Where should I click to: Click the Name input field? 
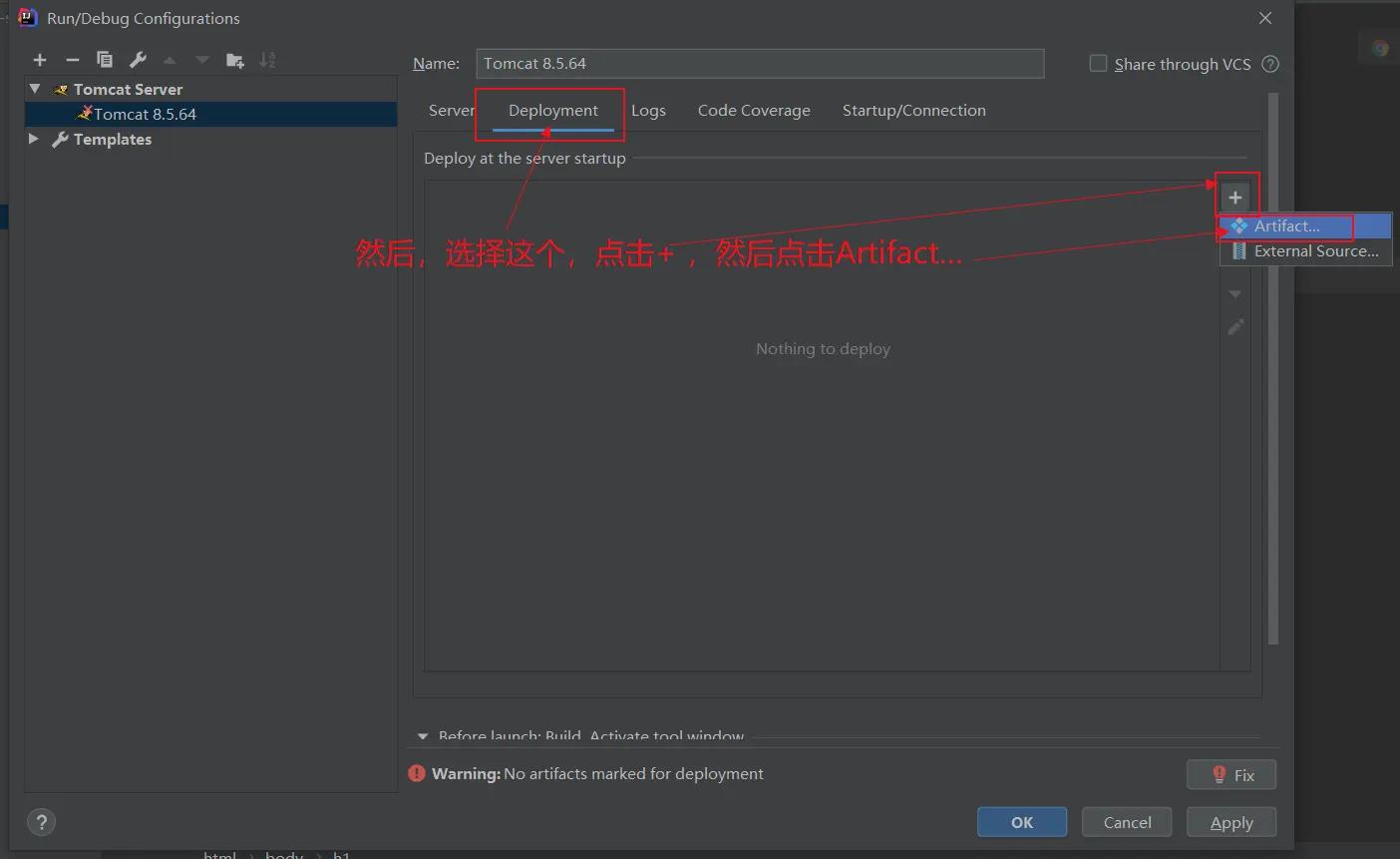point(760,64)
